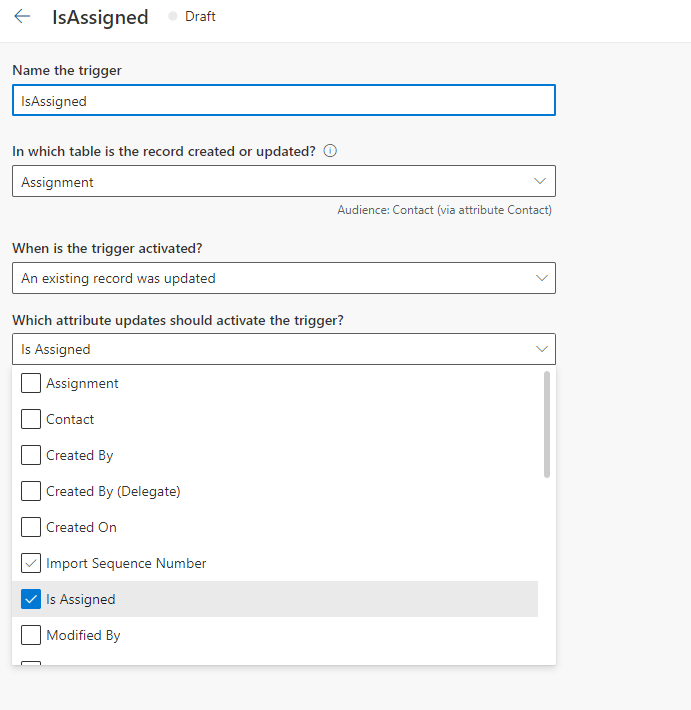Check the Assignment attribute checkbox
This screenshot has width=691, height=710.
click(x=31, y=383)
